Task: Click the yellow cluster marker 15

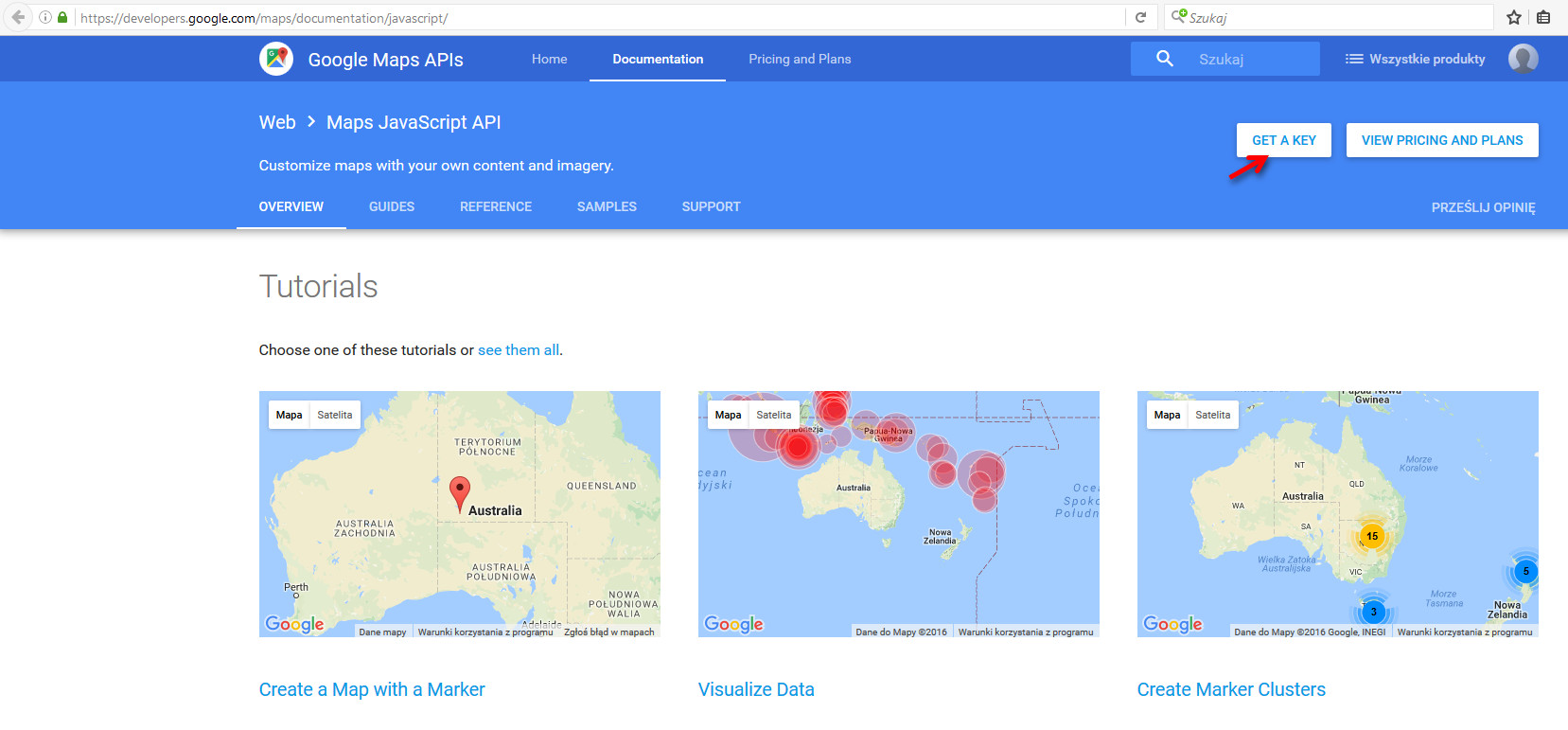Action: [1372, 536]
